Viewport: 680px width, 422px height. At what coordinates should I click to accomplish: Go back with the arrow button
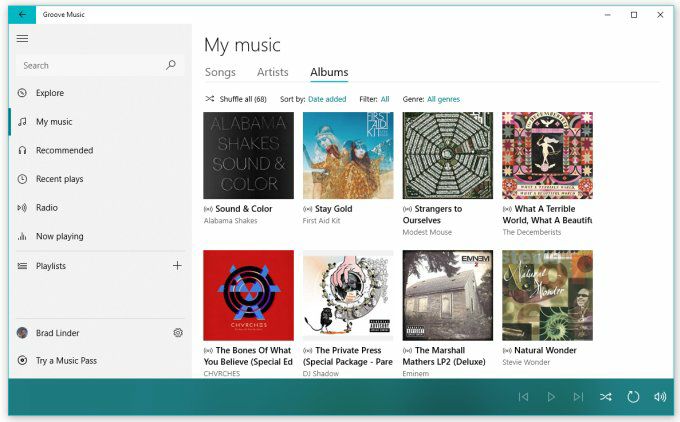(x=22, y=15)
